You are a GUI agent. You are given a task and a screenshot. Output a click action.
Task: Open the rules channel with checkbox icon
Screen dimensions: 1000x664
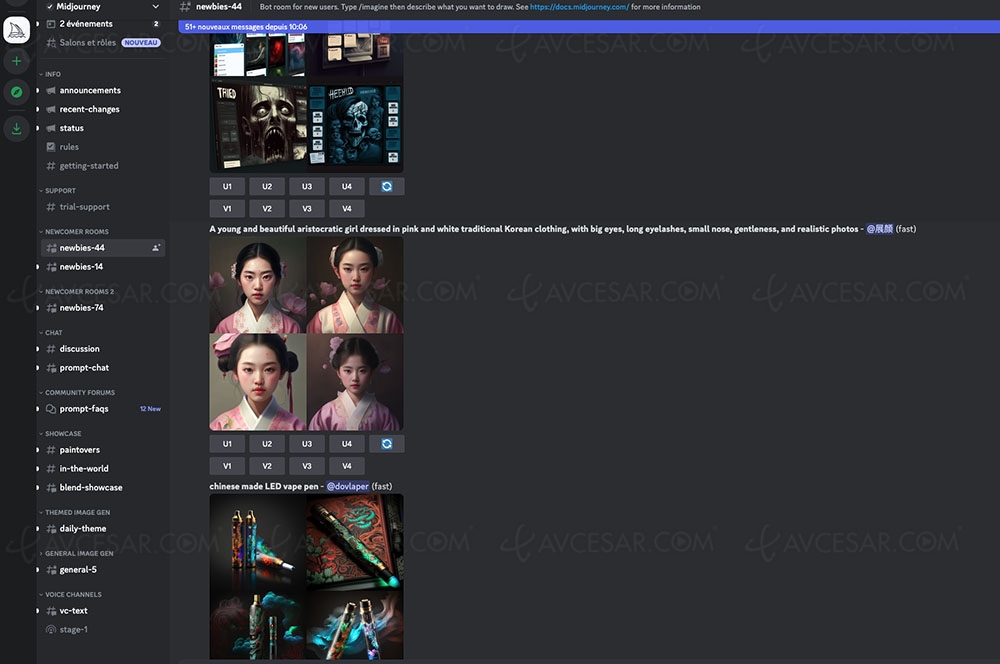69,147
